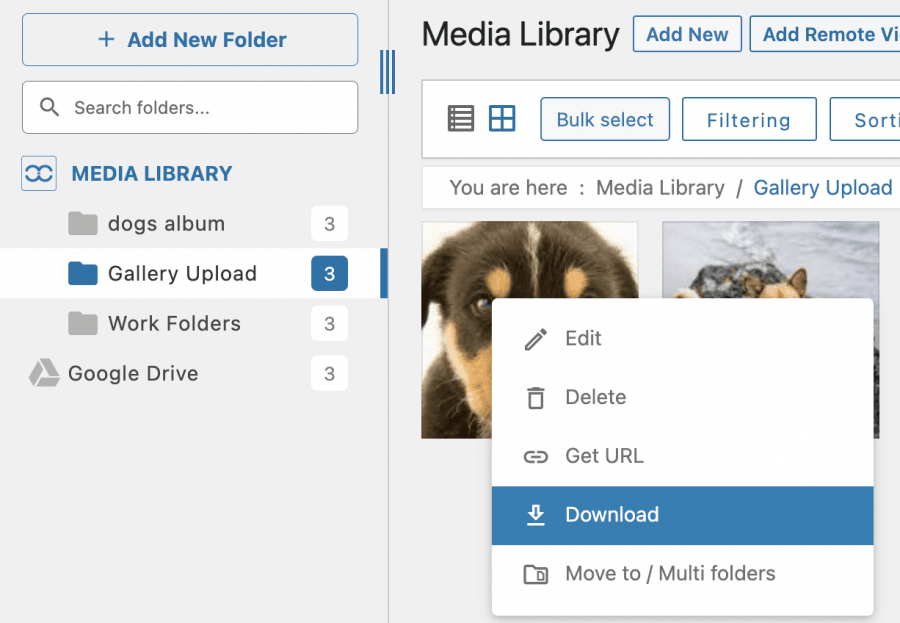
Task: Enable Bulk select mode
Action: [x=605, y=120]
